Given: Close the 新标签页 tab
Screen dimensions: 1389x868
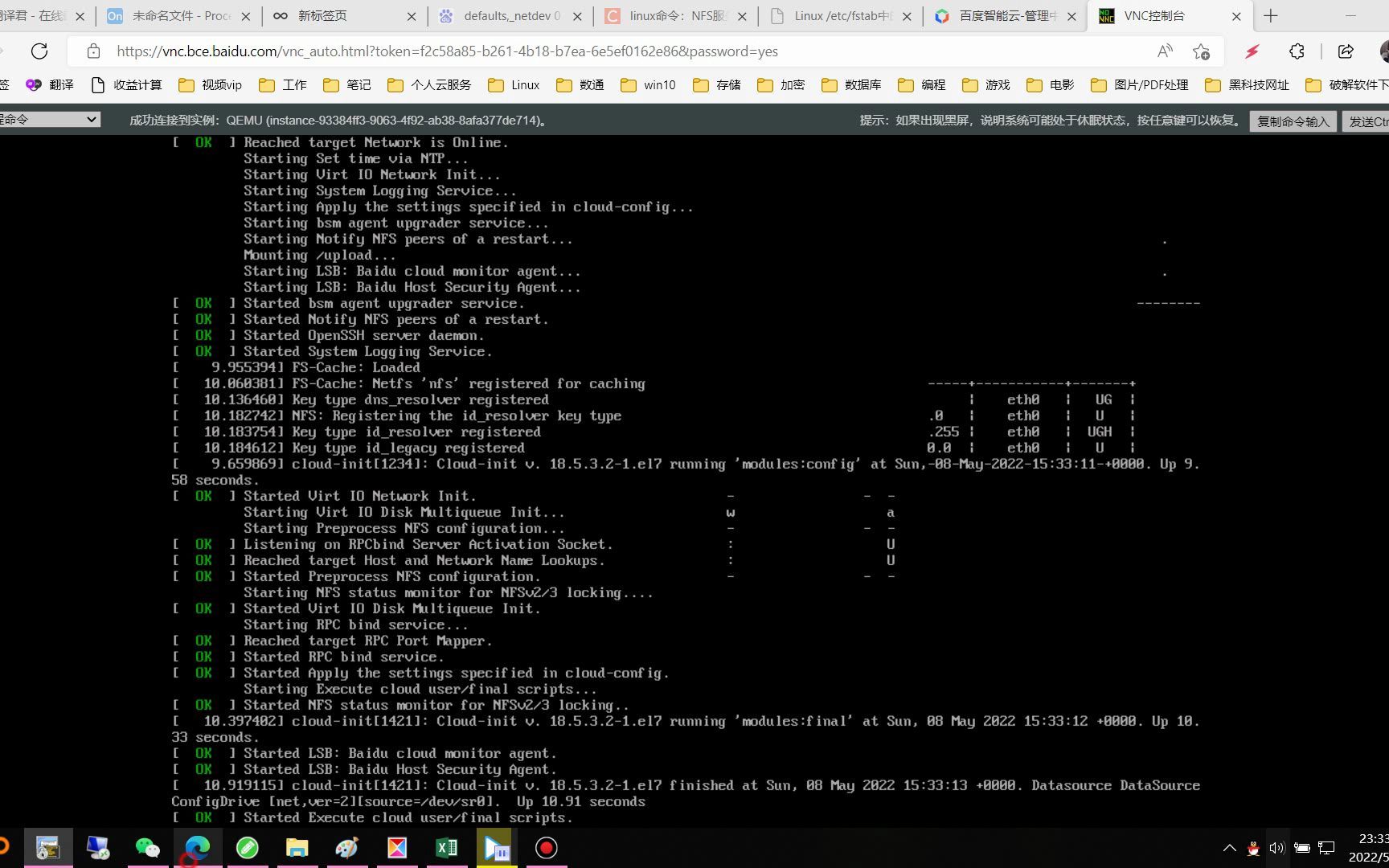Looking at the screenshot, I should tap(412, 16).
